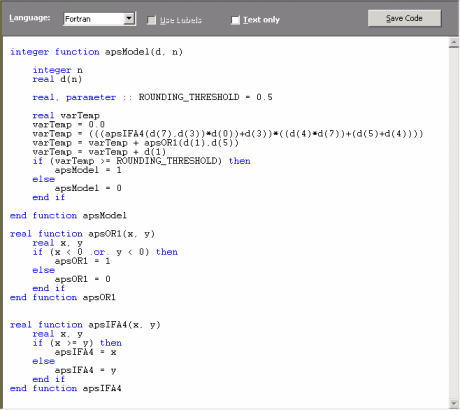Click the Save Code button
The height and width of the screenshot is (410, 460).
coord(404,18)
